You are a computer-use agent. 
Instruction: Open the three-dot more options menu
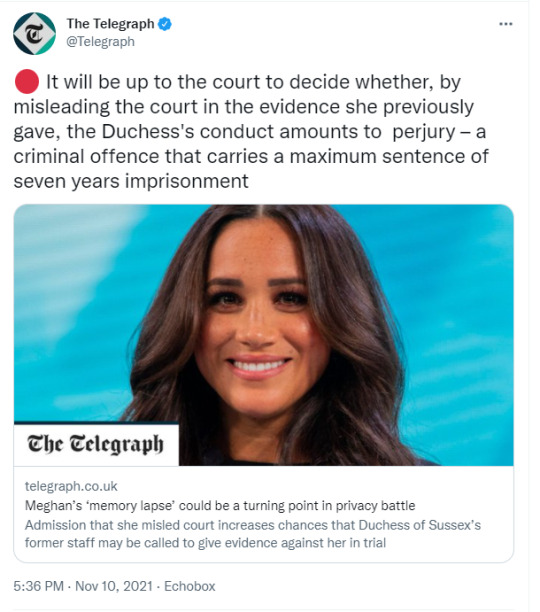click(506, 24)
